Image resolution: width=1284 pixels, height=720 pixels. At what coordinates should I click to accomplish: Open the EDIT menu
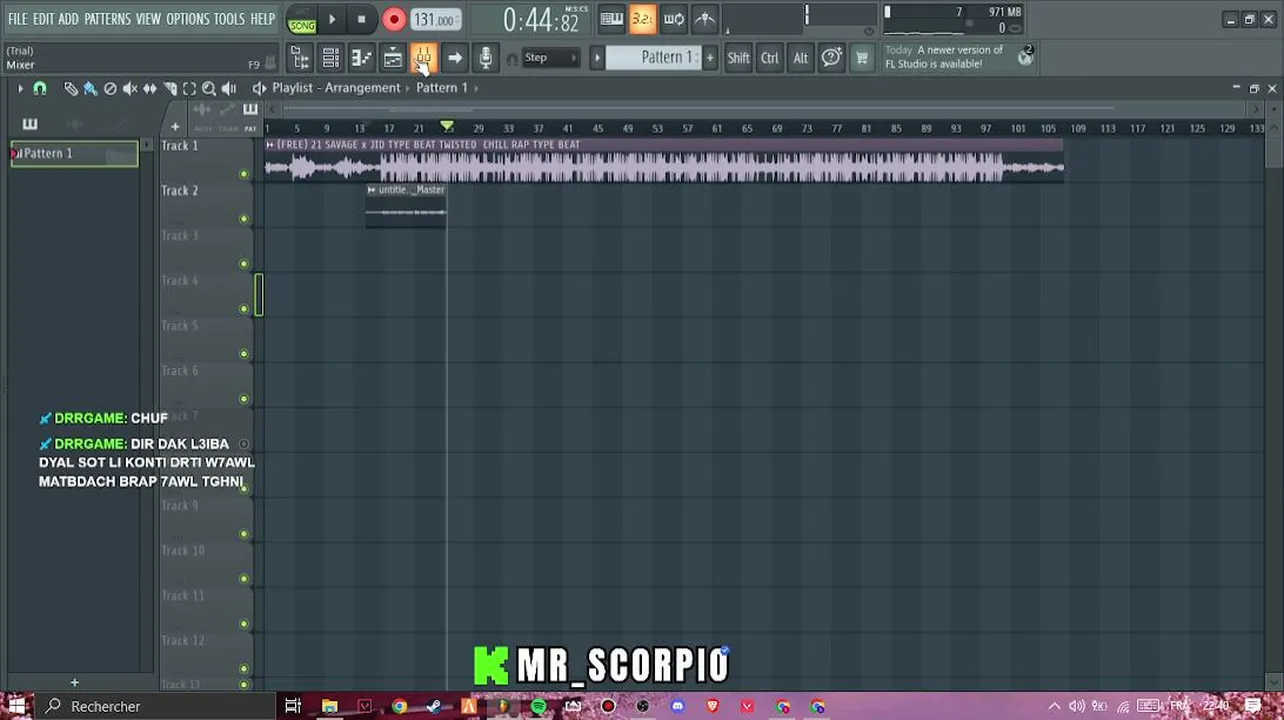(x=43, y=19)
